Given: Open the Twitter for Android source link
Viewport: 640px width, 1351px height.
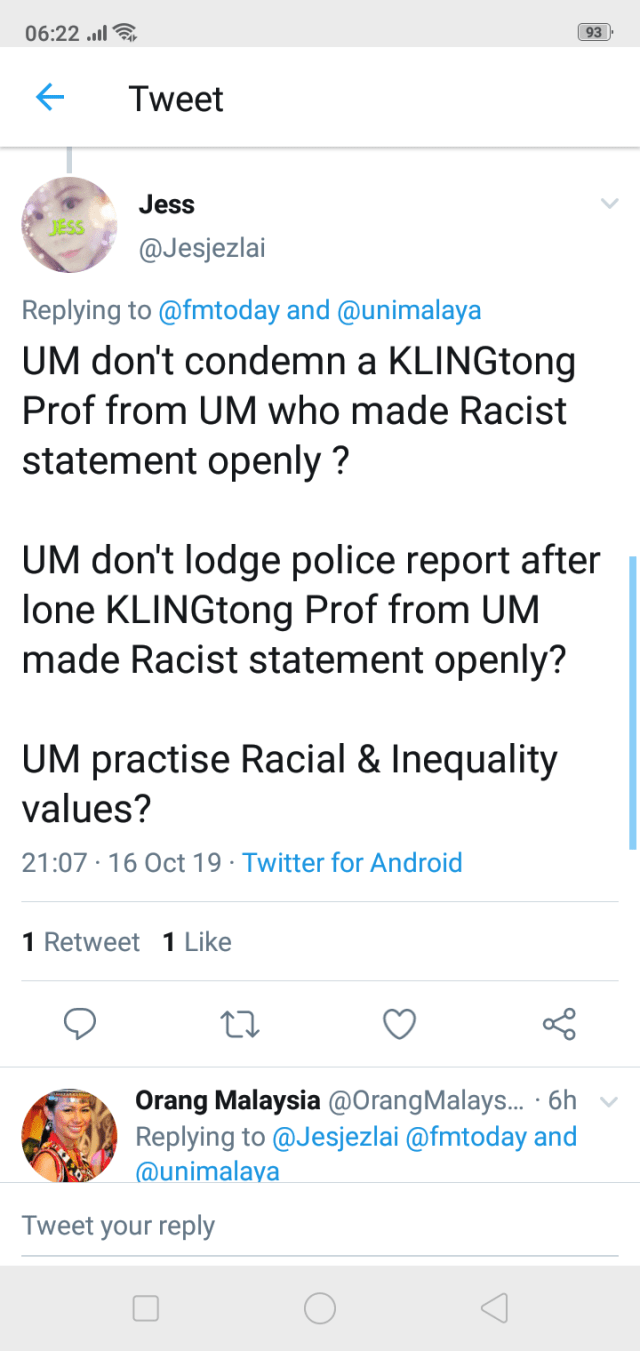Looking at the screenshot, I should click(352, 862).
